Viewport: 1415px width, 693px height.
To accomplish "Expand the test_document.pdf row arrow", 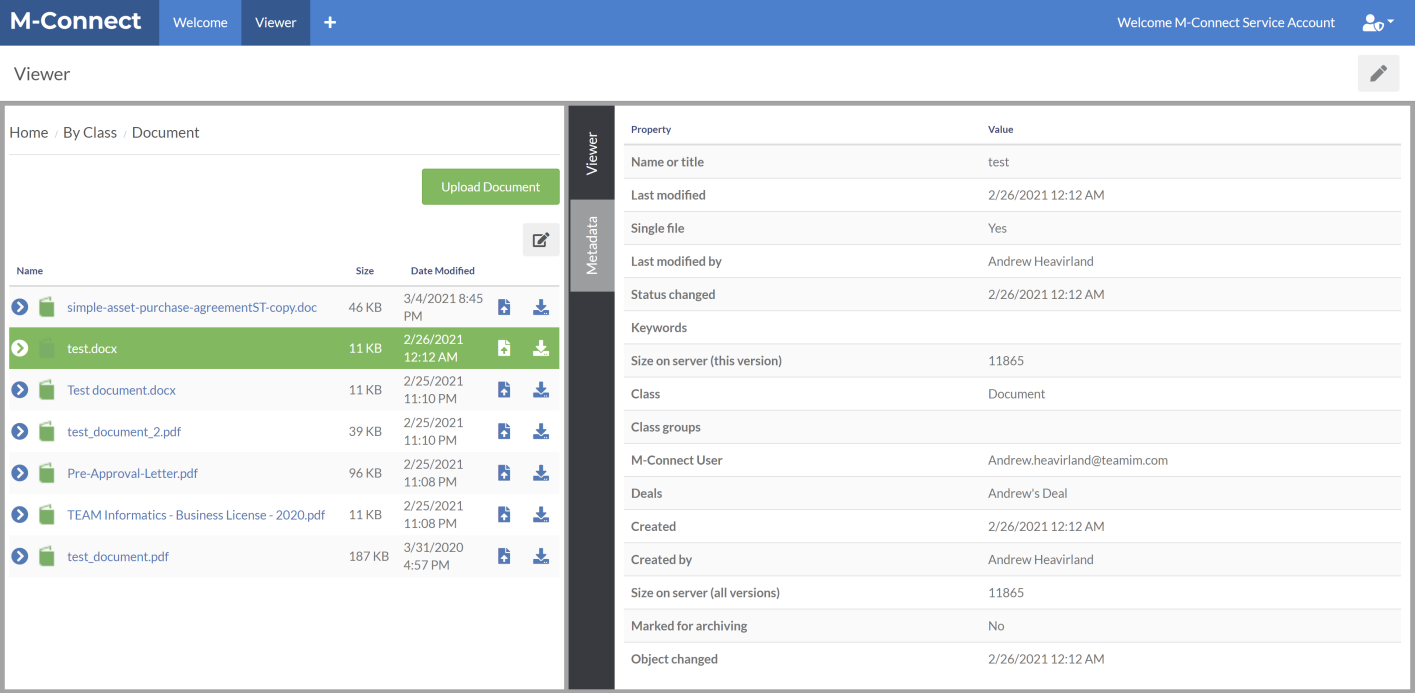I will [x=19, y=556].
